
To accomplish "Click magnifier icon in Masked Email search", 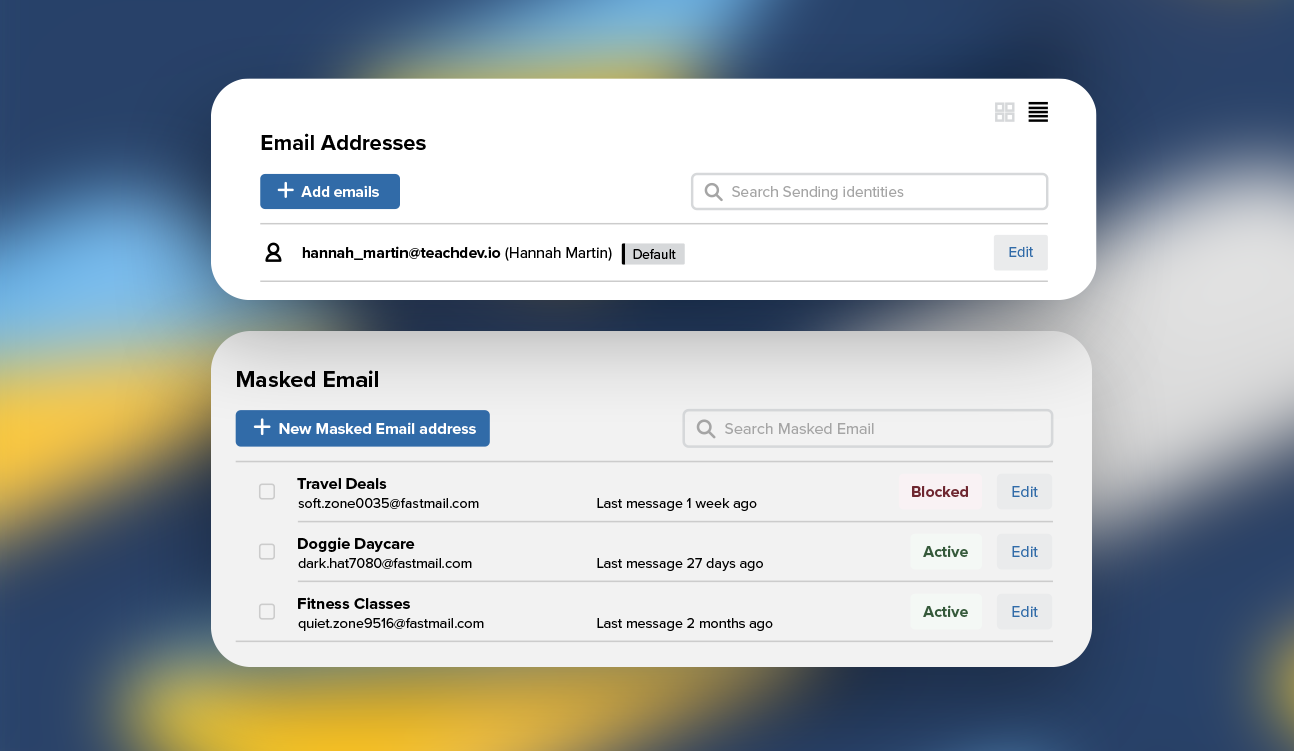I will [706, 429].
